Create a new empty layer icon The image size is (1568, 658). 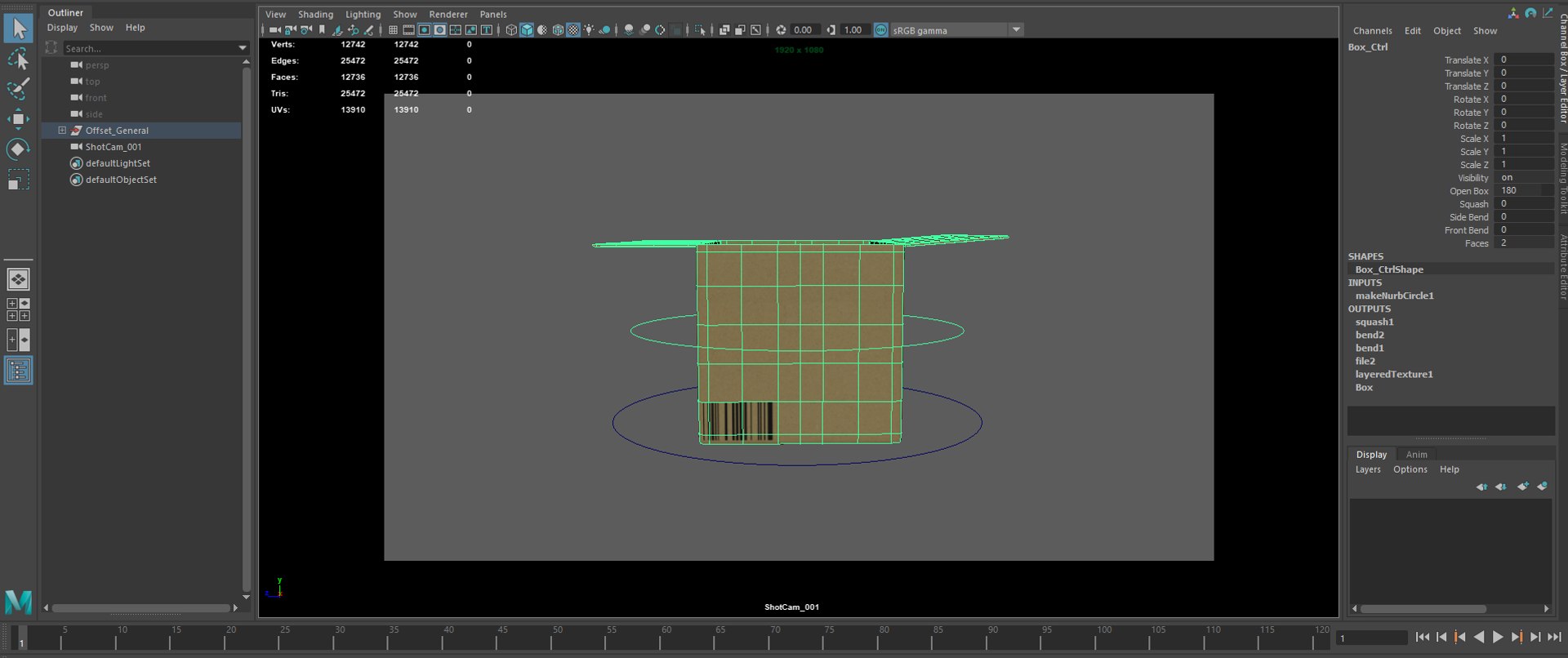(1523, 487)
